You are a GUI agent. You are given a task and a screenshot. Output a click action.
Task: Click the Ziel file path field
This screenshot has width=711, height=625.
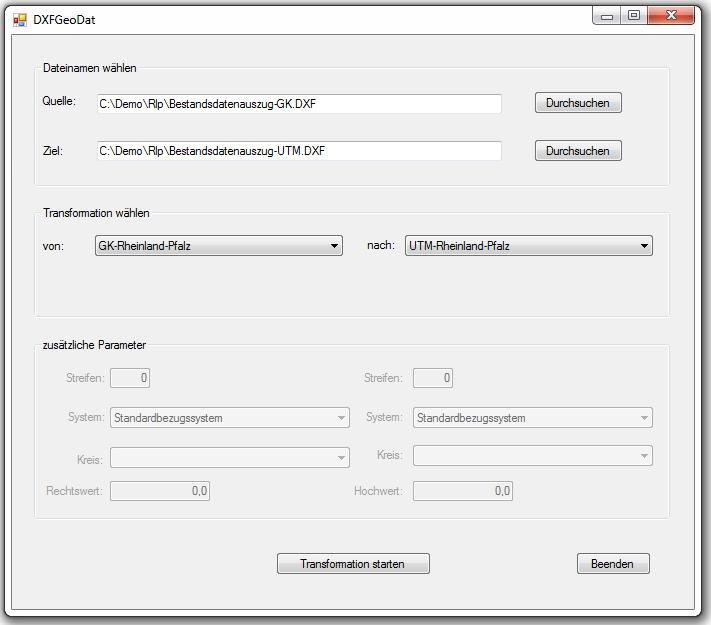pyautogui.click(x=299, y=151)
